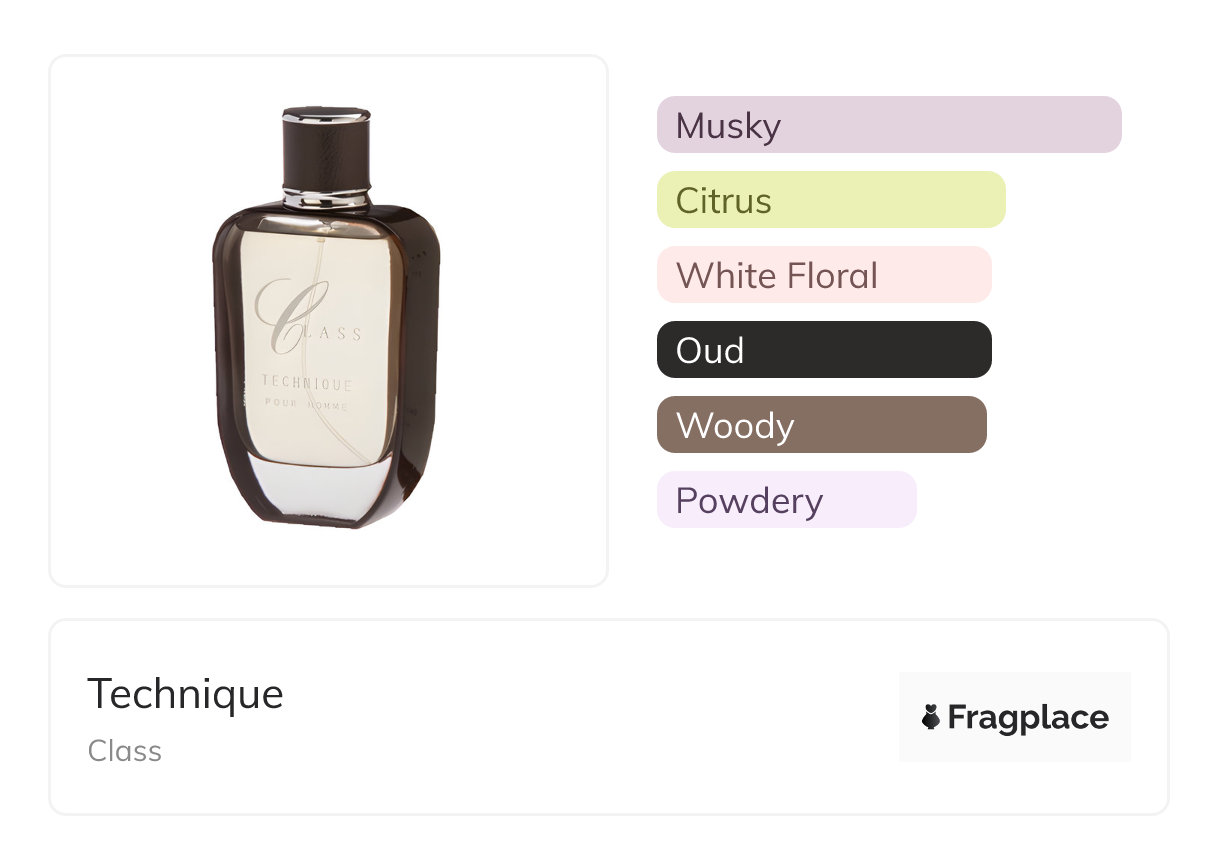
Task: Click the Technique perfume title
Action: click(x=185, y=694)
